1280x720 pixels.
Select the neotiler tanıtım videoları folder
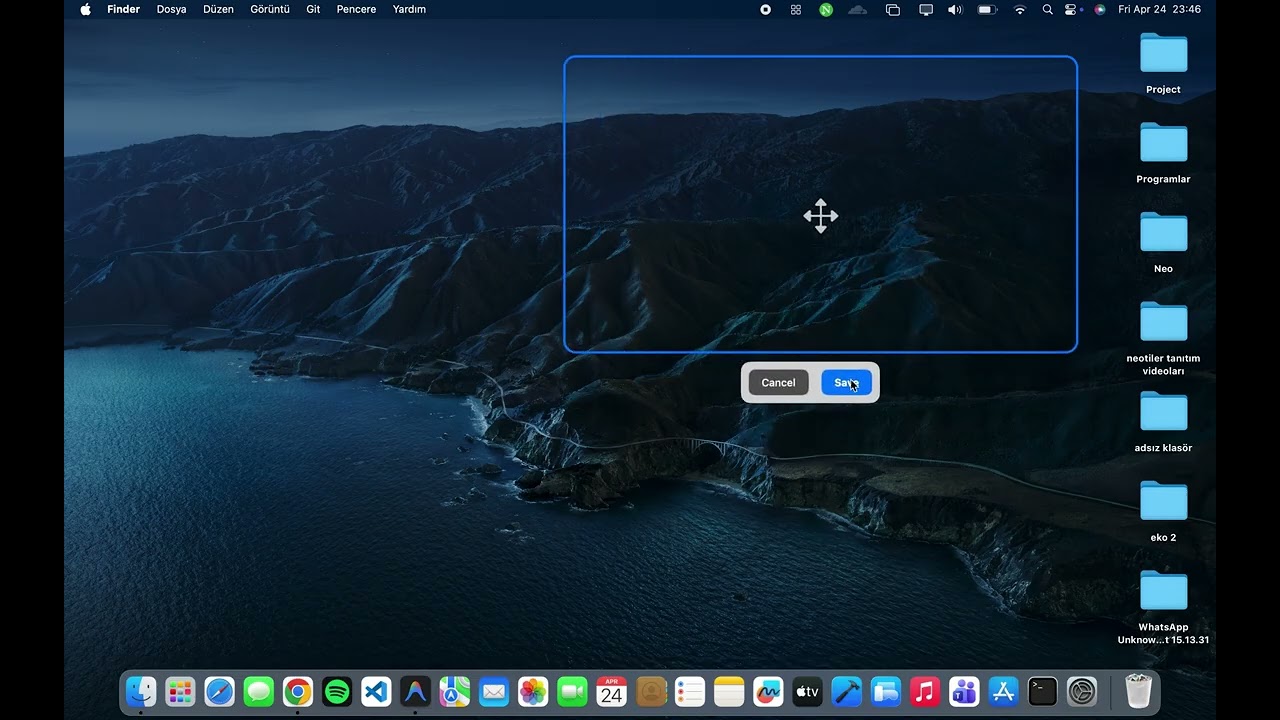(x=1163, y=338)
